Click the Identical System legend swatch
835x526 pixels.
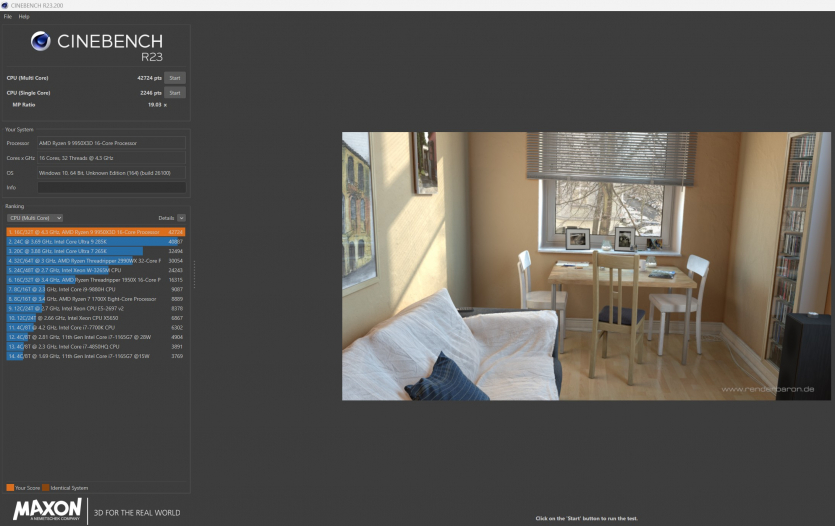45,487
